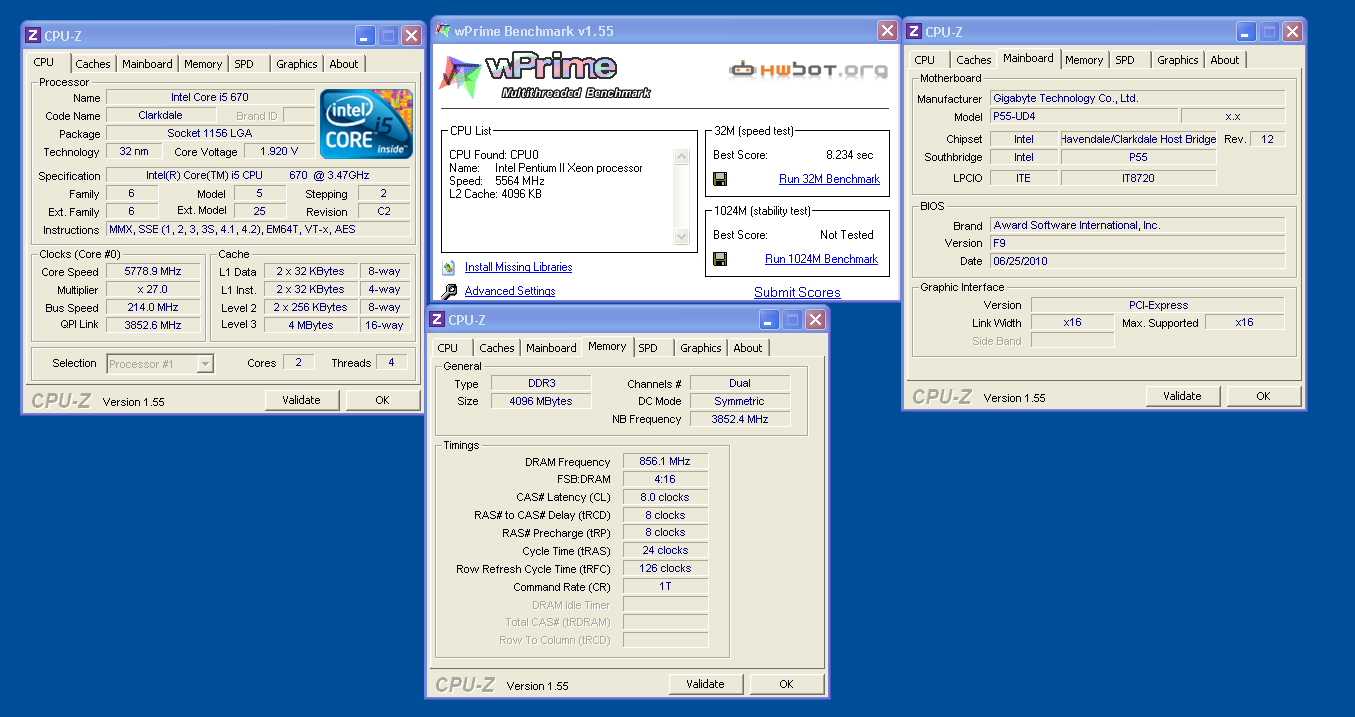Minimize the left CPU-Z CPU window
The width and height of the screenshot is (1355, 717).
366,36
